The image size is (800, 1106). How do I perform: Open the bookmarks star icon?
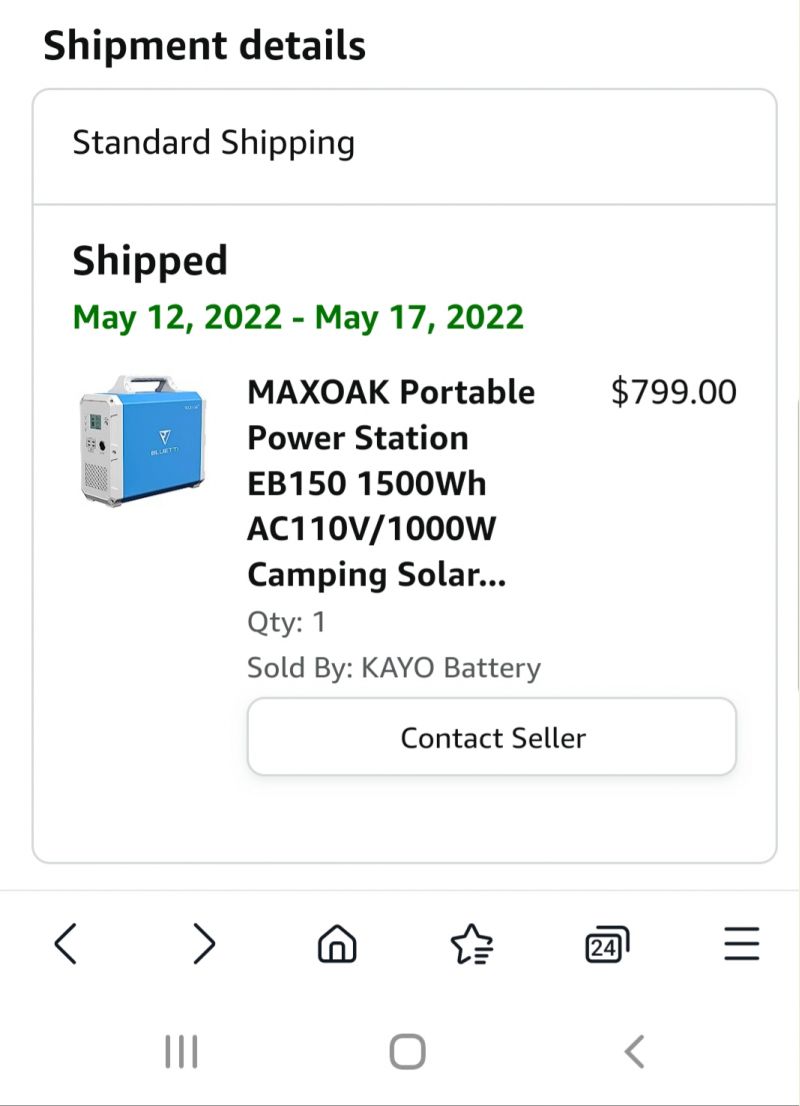(x=471, y=944)
